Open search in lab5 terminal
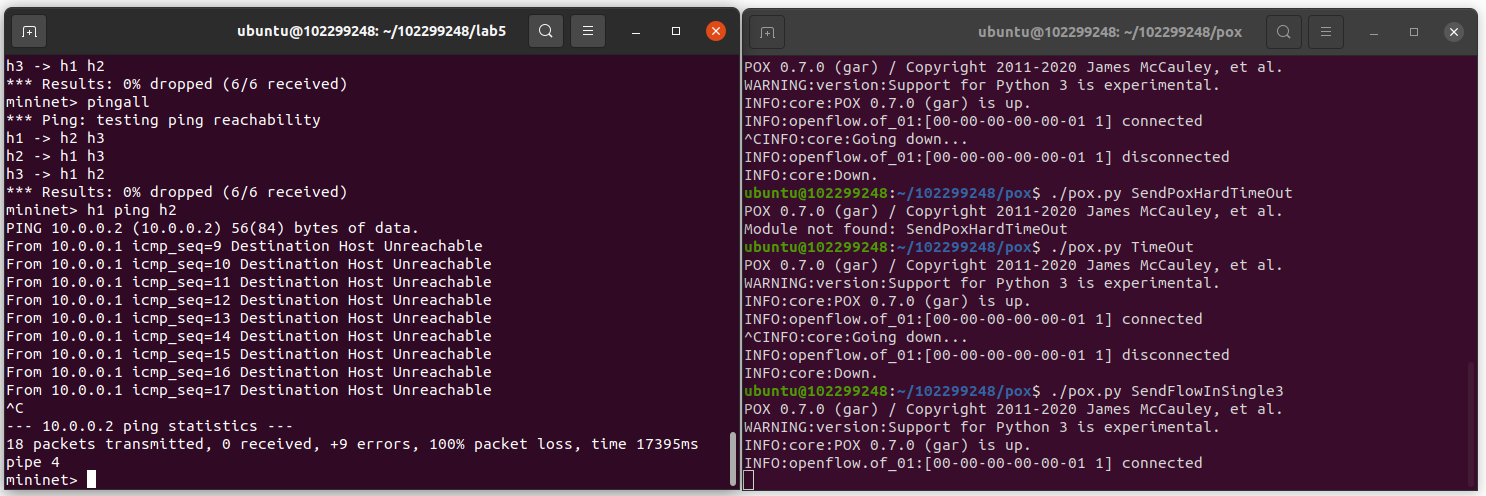 (546, 32)
